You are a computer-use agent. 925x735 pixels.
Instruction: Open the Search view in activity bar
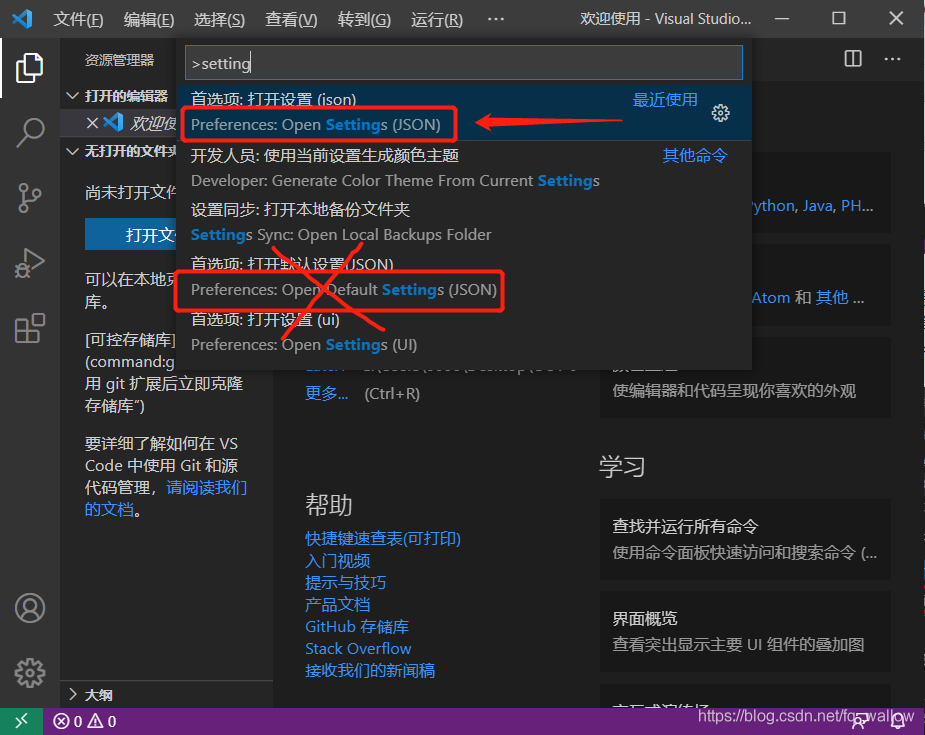coord(29,133)
